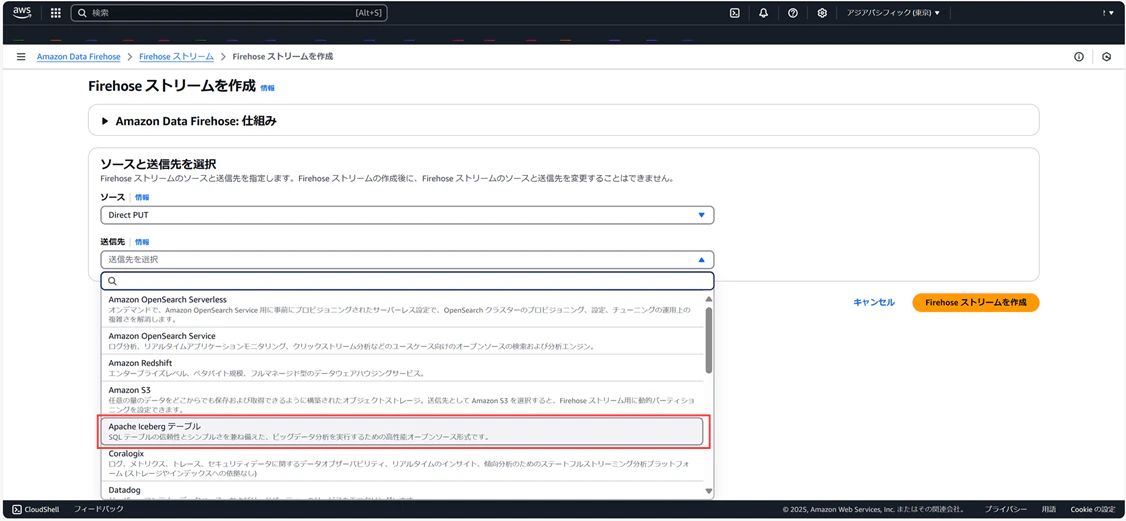Viewport: 1126px width, 521px height.
Task: Open Cookie の設定 footer link
Action: (1092, 509)
